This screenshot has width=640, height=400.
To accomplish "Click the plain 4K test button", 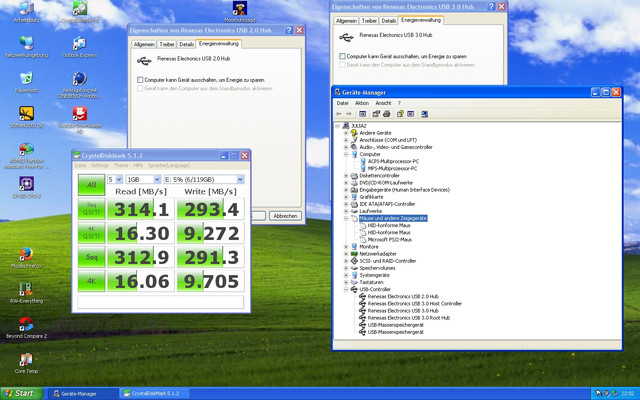I will (x=91, y=281).
